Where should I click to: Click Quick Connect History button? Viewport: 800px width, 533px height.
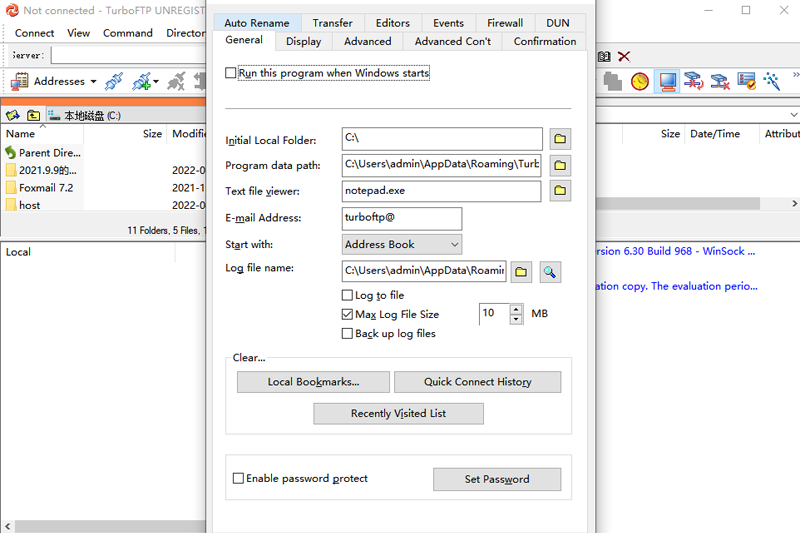(x=478, y=382)
